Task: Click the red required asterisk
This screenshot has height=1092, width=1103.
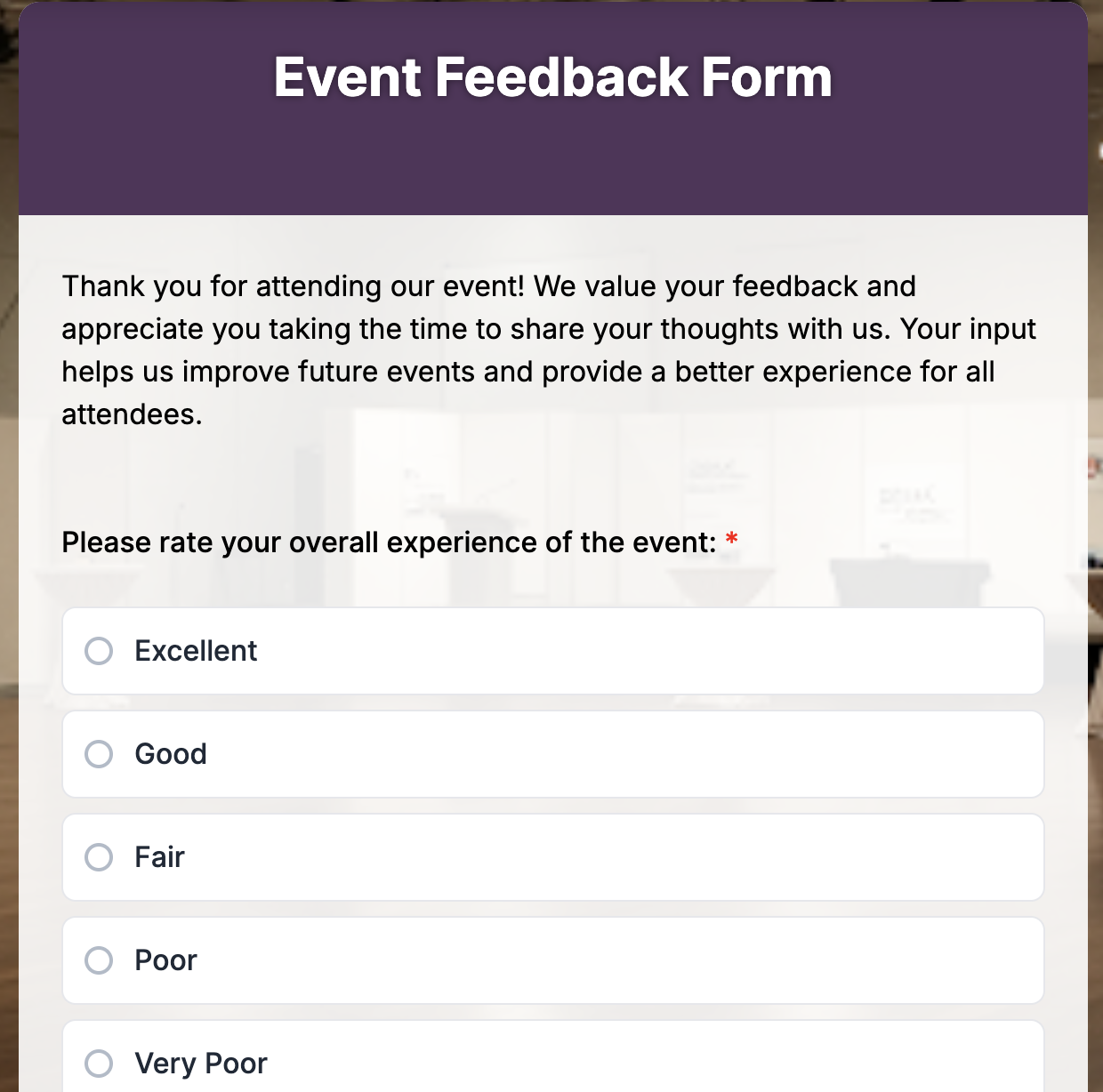Action: (731, 539)
